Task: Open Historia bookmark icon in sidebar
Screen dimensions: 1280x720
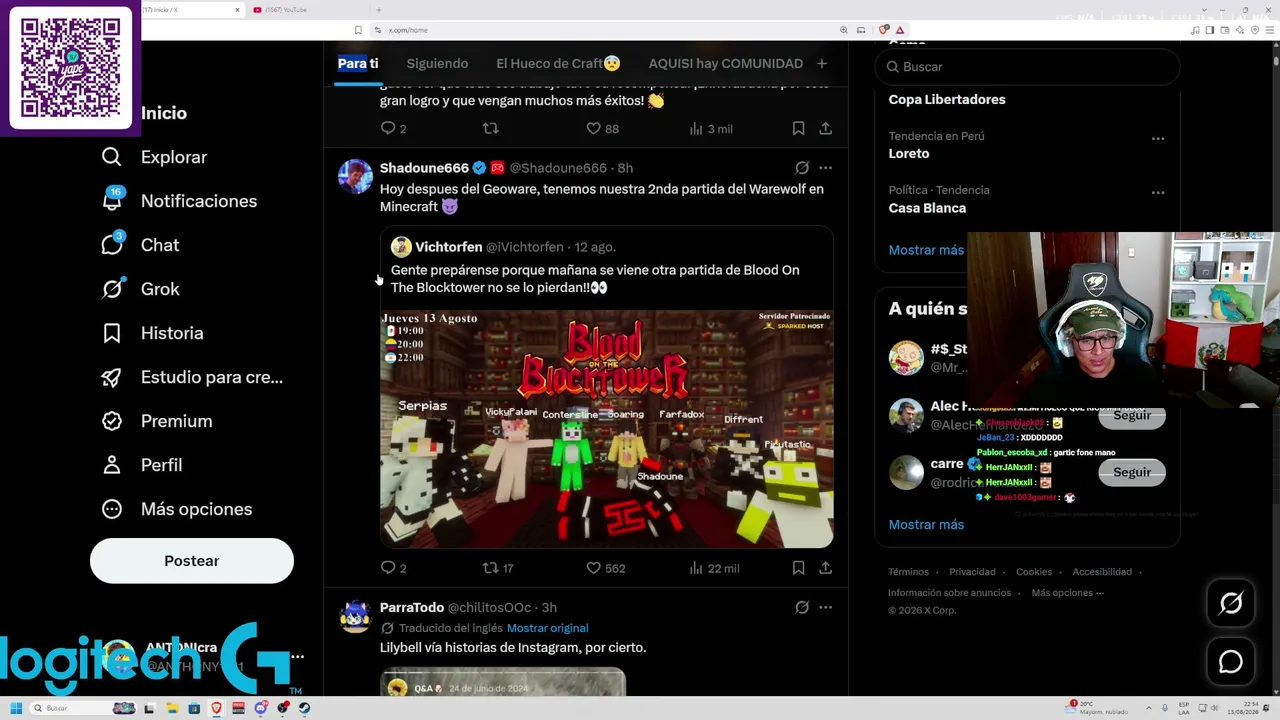Action: [x=112, y=333]
